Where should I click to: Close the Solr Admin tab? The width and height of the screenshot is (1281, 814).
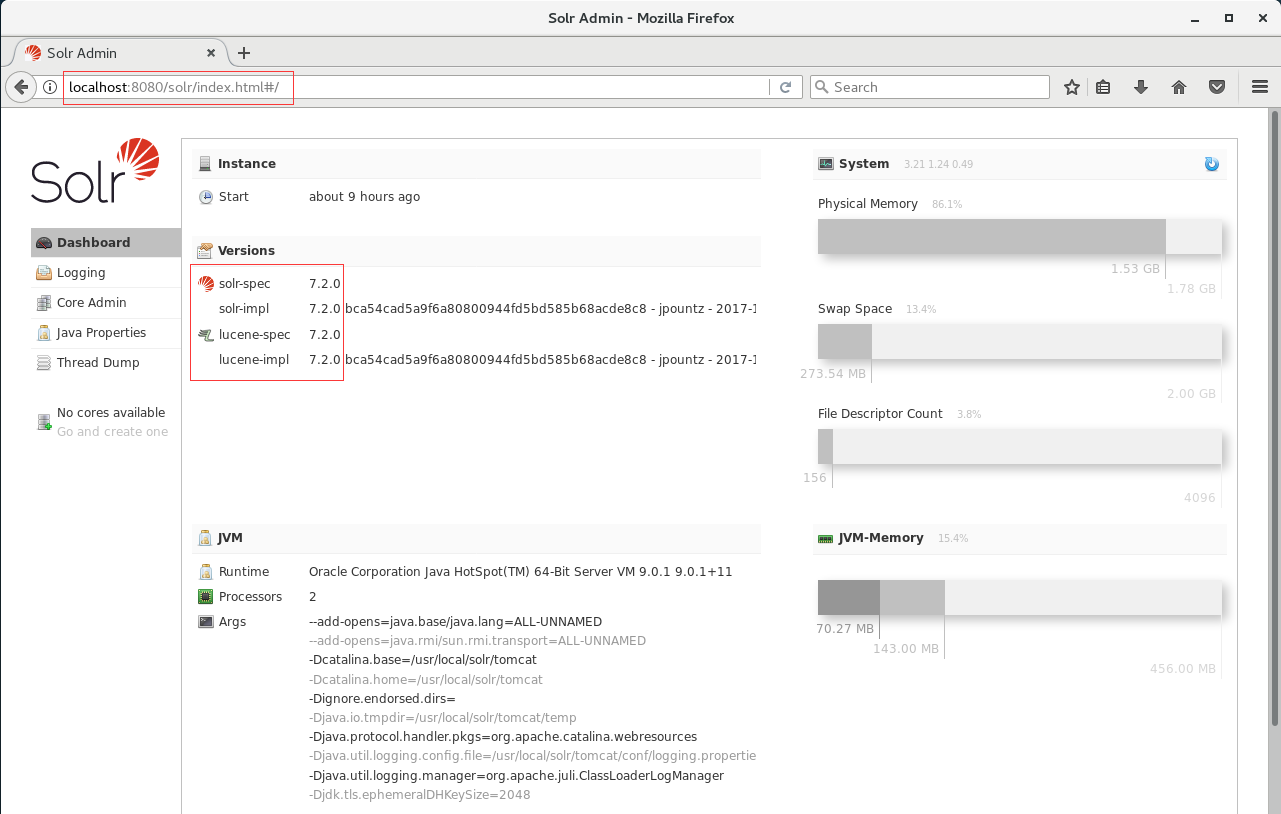(x=211, y=53)
